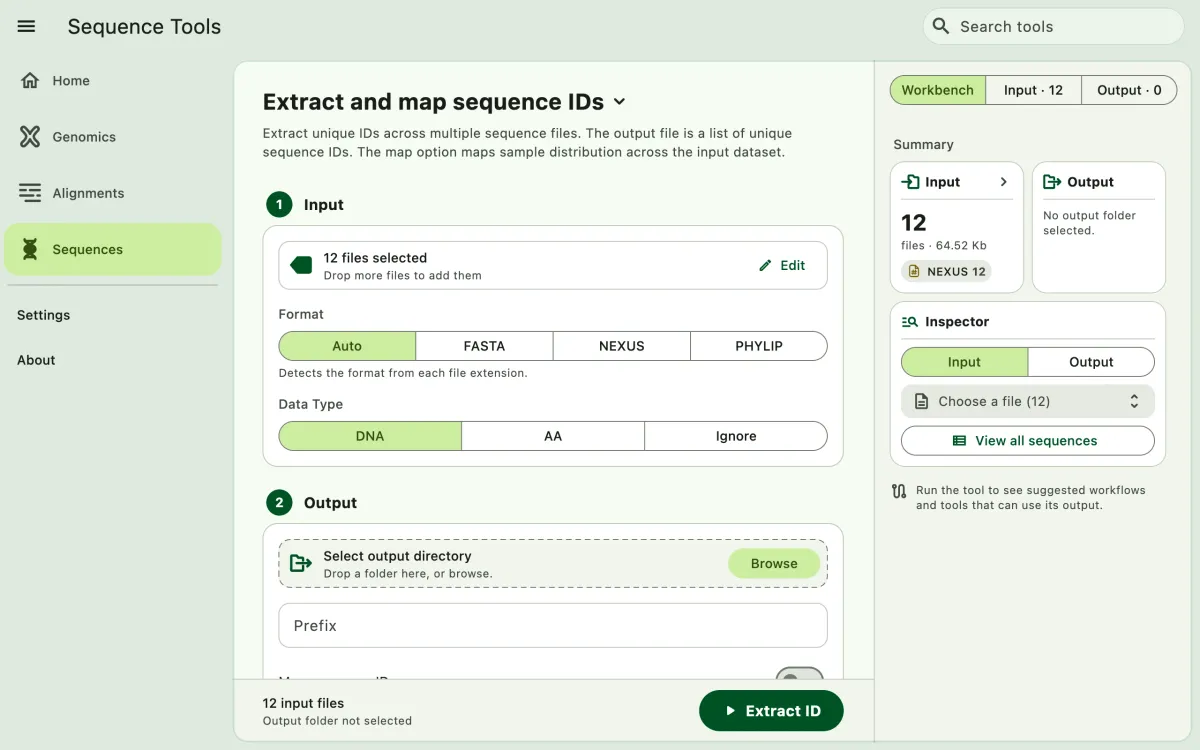Select Ignore data type

[x=736, y=436]
